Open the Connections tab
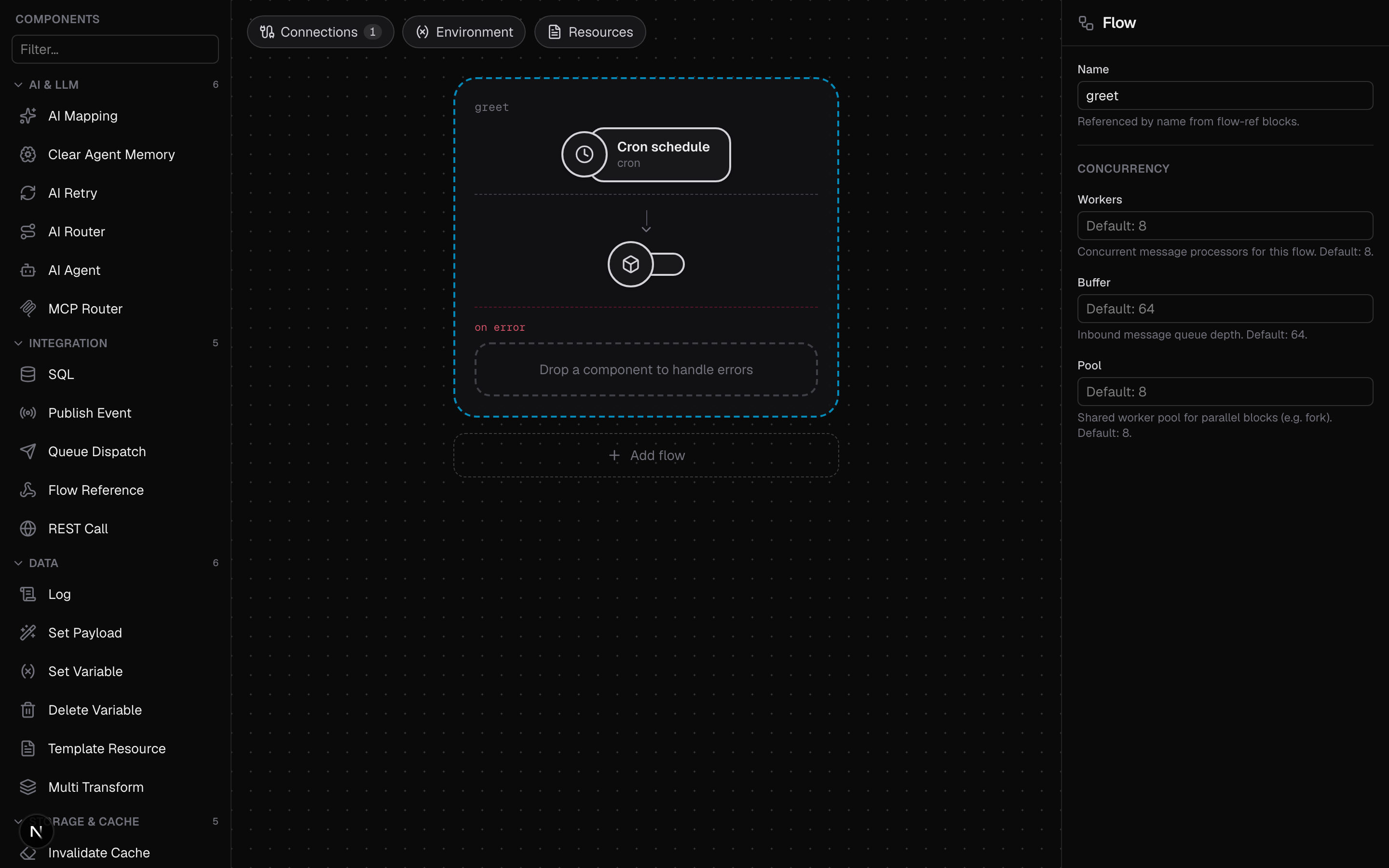The height and width of the screenshot is (868, 1389). point(320,32)
